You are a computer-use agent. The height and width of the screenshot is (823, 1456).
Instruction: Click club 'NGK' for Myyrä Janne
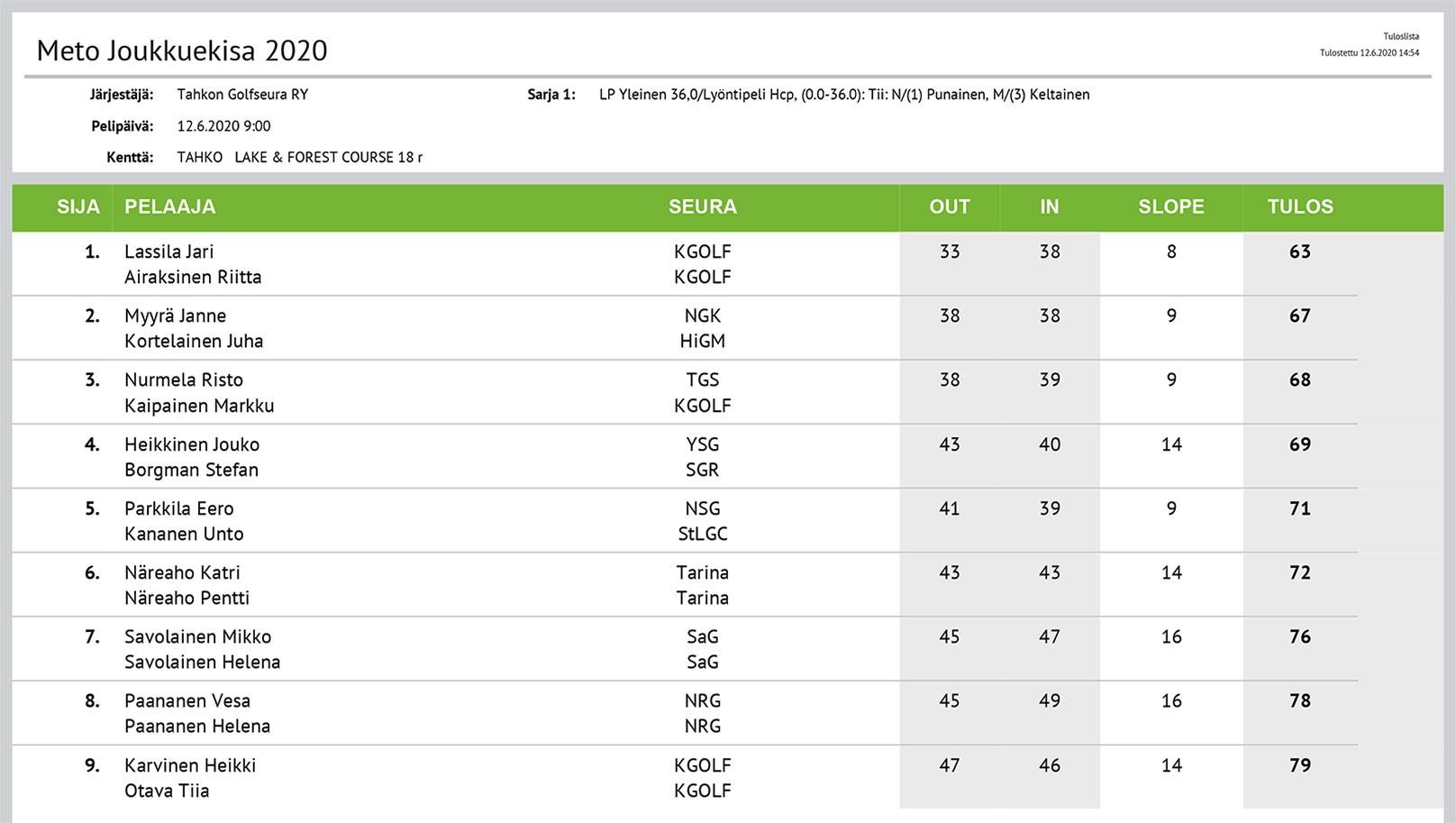tap(703, 315)
